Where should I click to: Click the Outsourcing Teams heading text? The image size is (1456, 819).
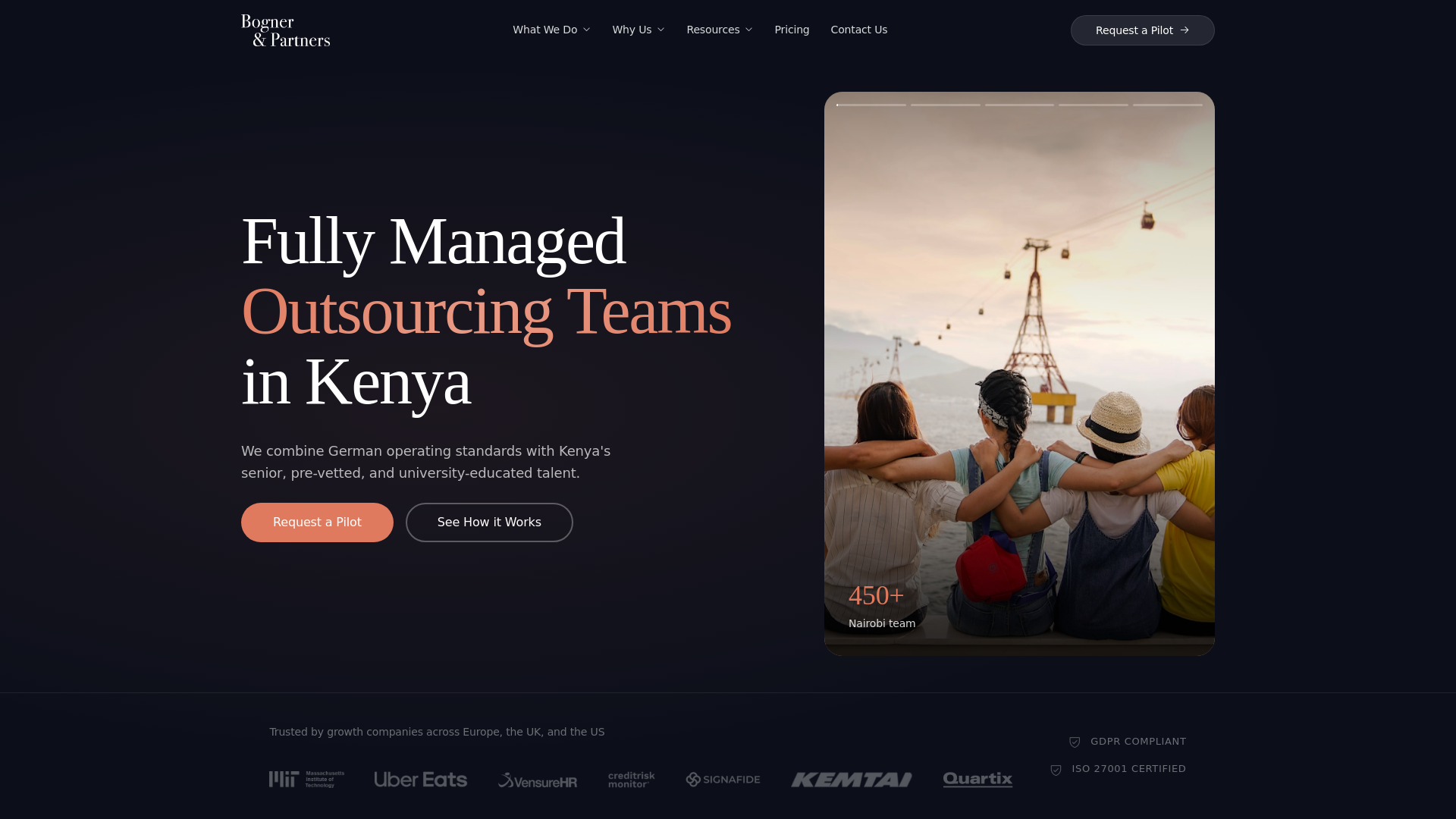486,312
